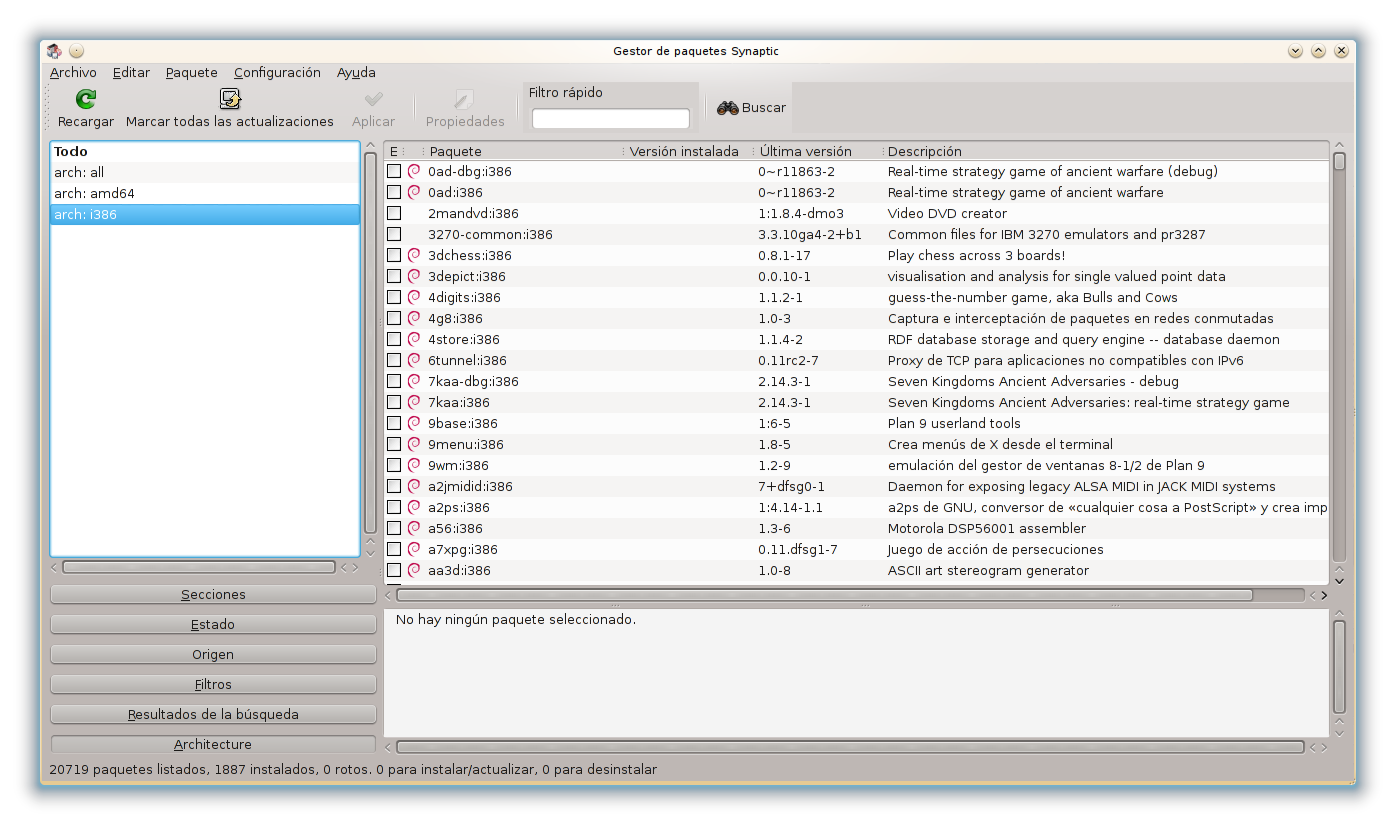Click the Marcar todas las actualizaciones icon

point(230,99)
